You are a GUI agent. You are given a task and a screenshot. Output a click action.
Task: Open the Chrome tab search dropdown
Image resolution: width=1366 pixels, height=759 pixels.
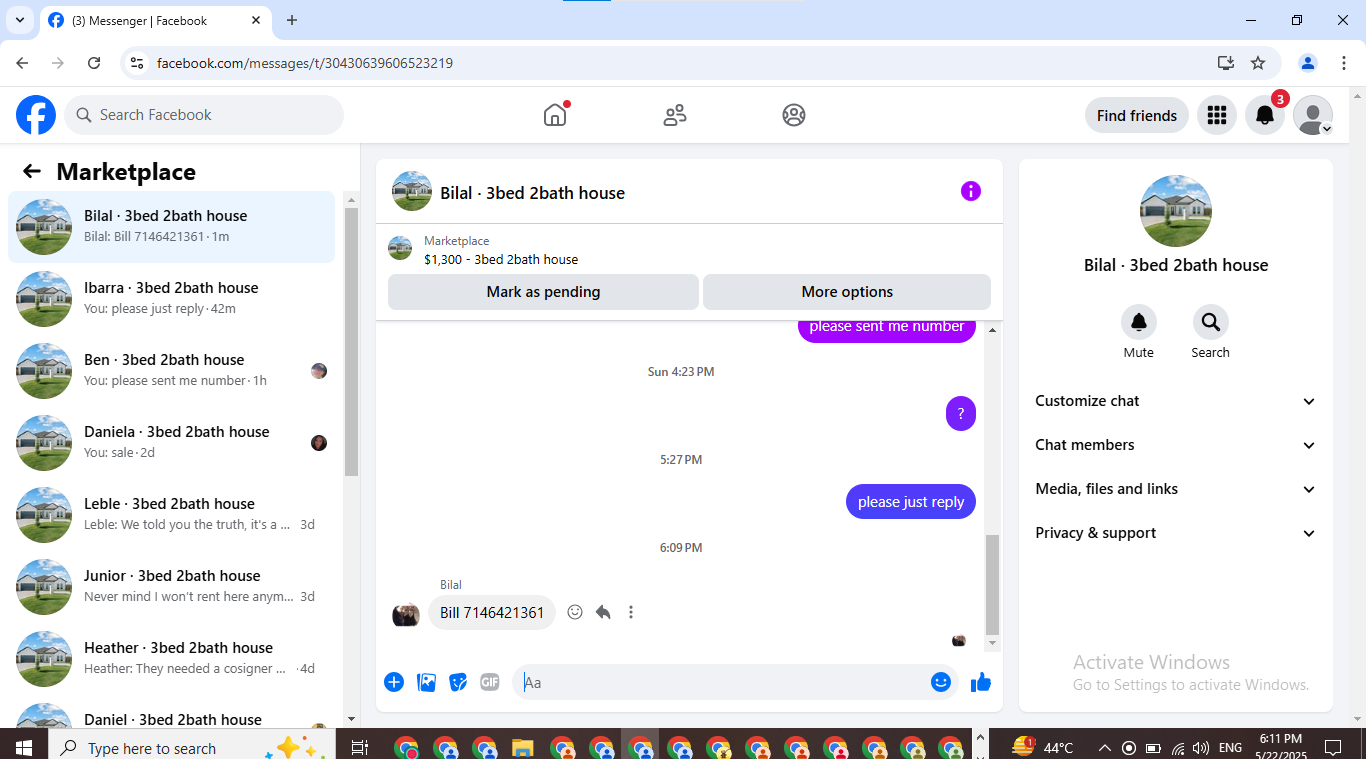20,20
